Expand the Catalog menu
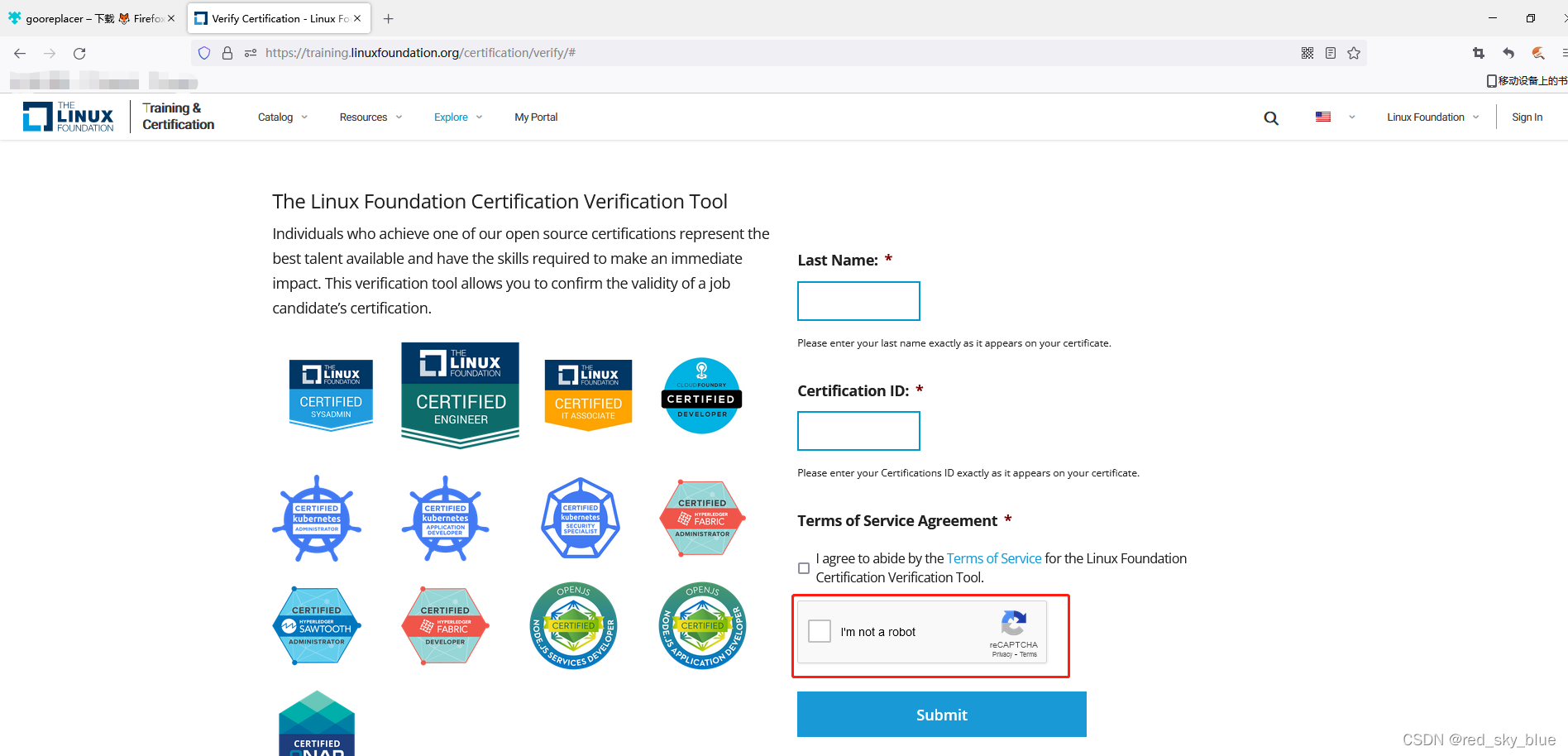1568x756 pixels. (x=283, y=117)
